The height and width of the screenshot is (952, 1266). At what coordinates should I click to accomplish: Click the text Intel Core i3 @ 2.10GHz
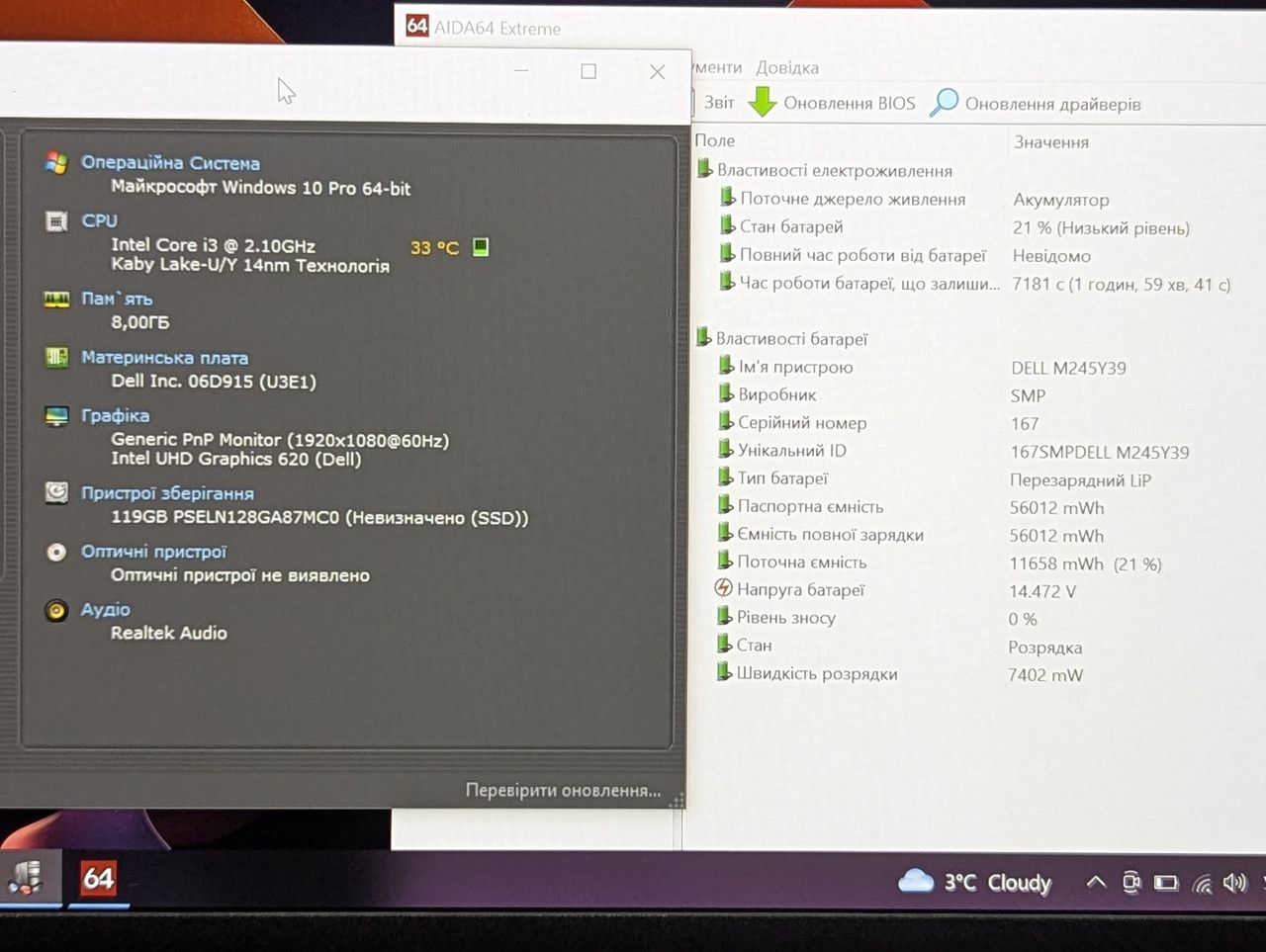pos(213,245)
